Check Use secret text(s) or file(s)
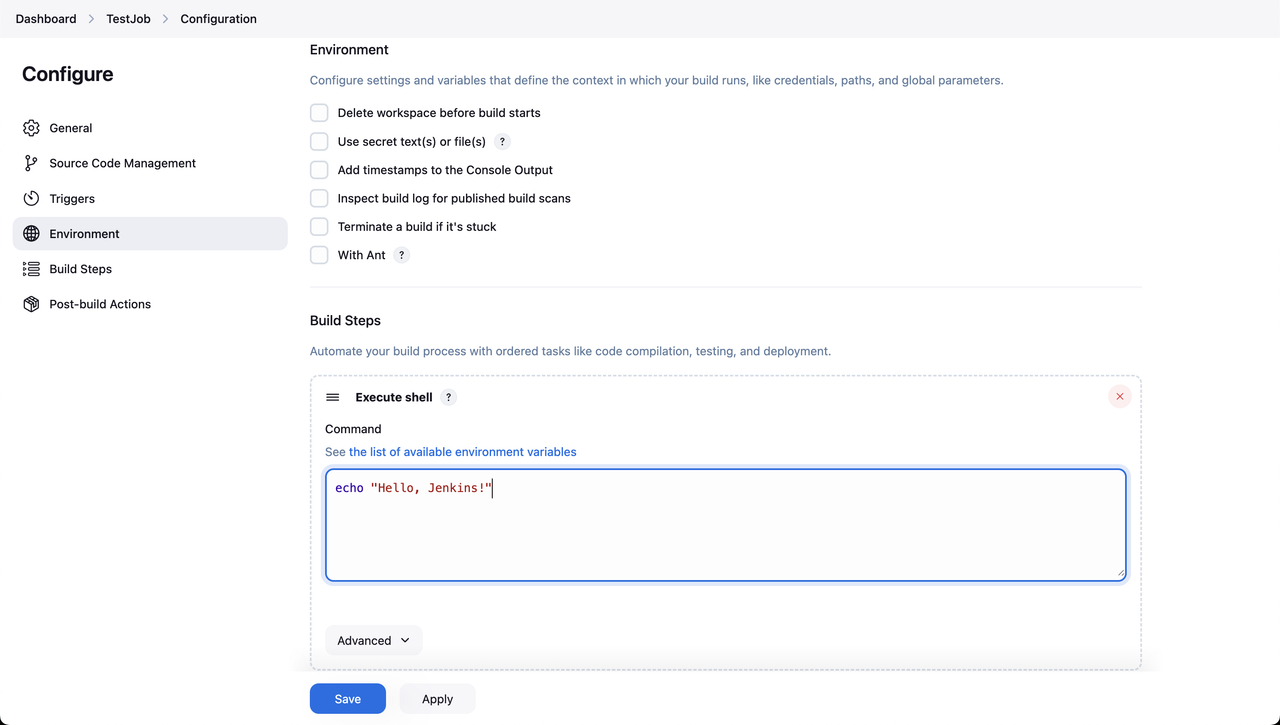 319,142
